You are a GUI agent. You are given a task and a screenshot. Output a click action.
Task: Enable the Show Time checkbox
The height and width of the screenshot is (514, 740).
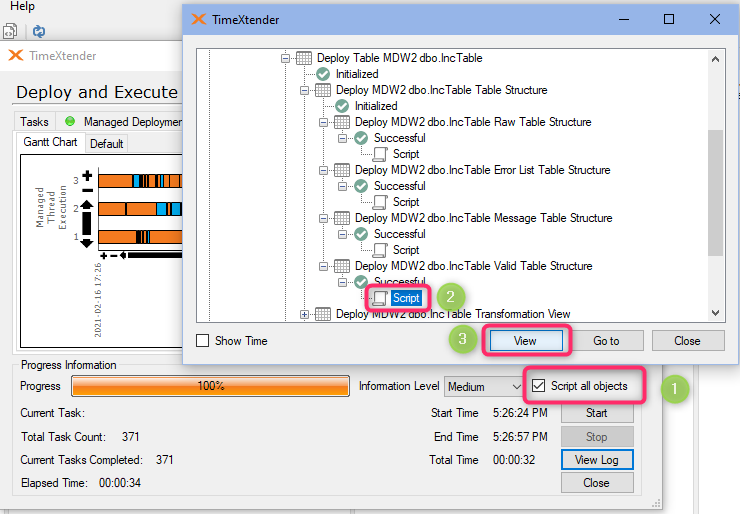point(202,340)
